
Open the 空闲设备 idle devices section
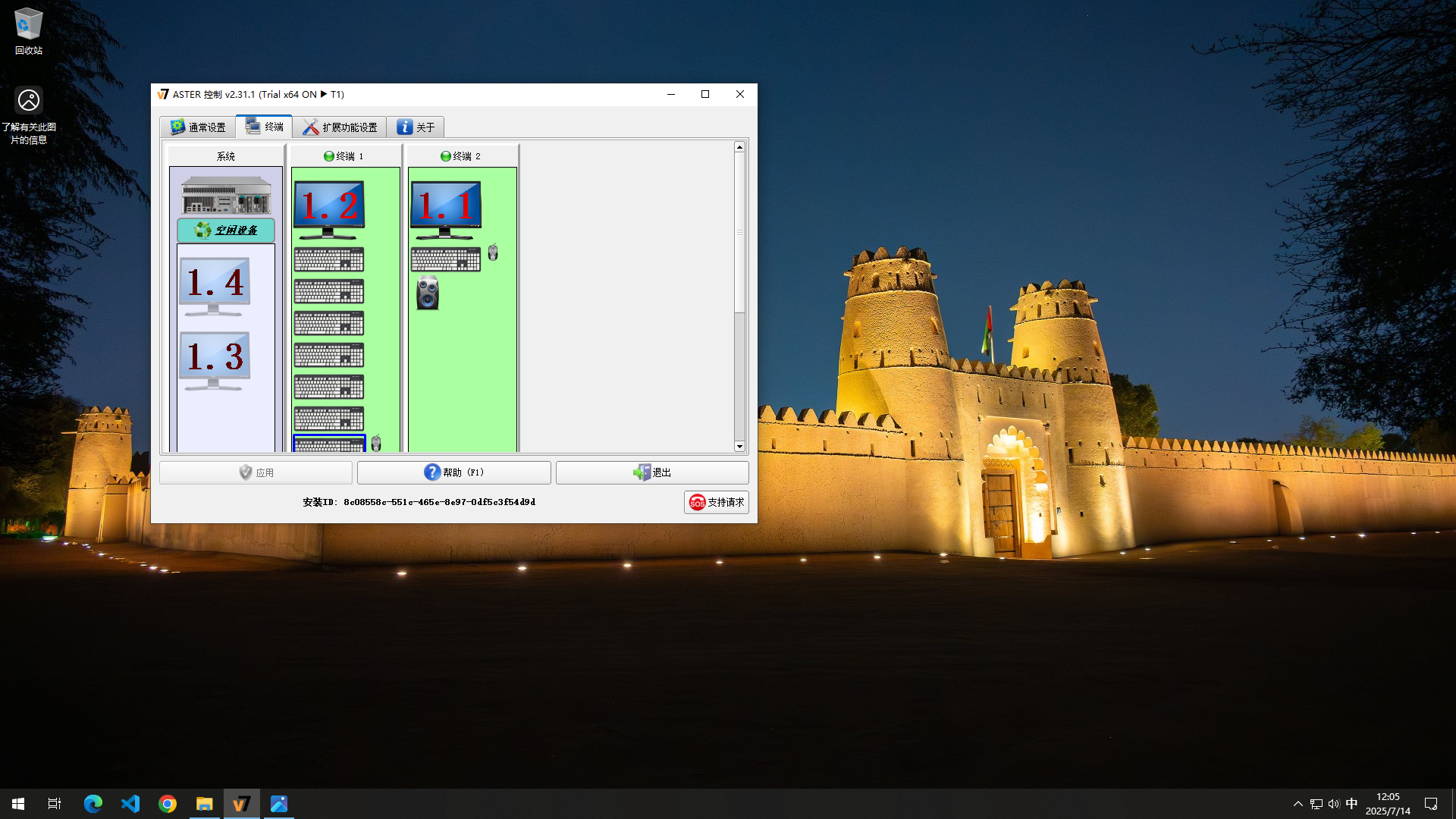226,230
